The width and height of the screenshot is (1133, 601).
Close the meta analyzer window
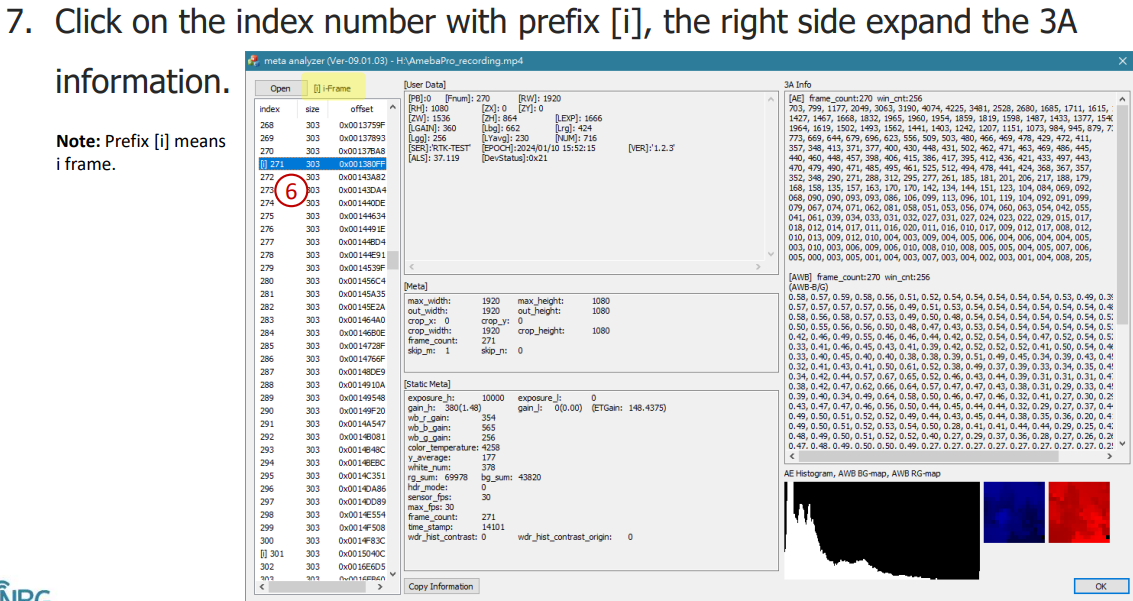1122,61
